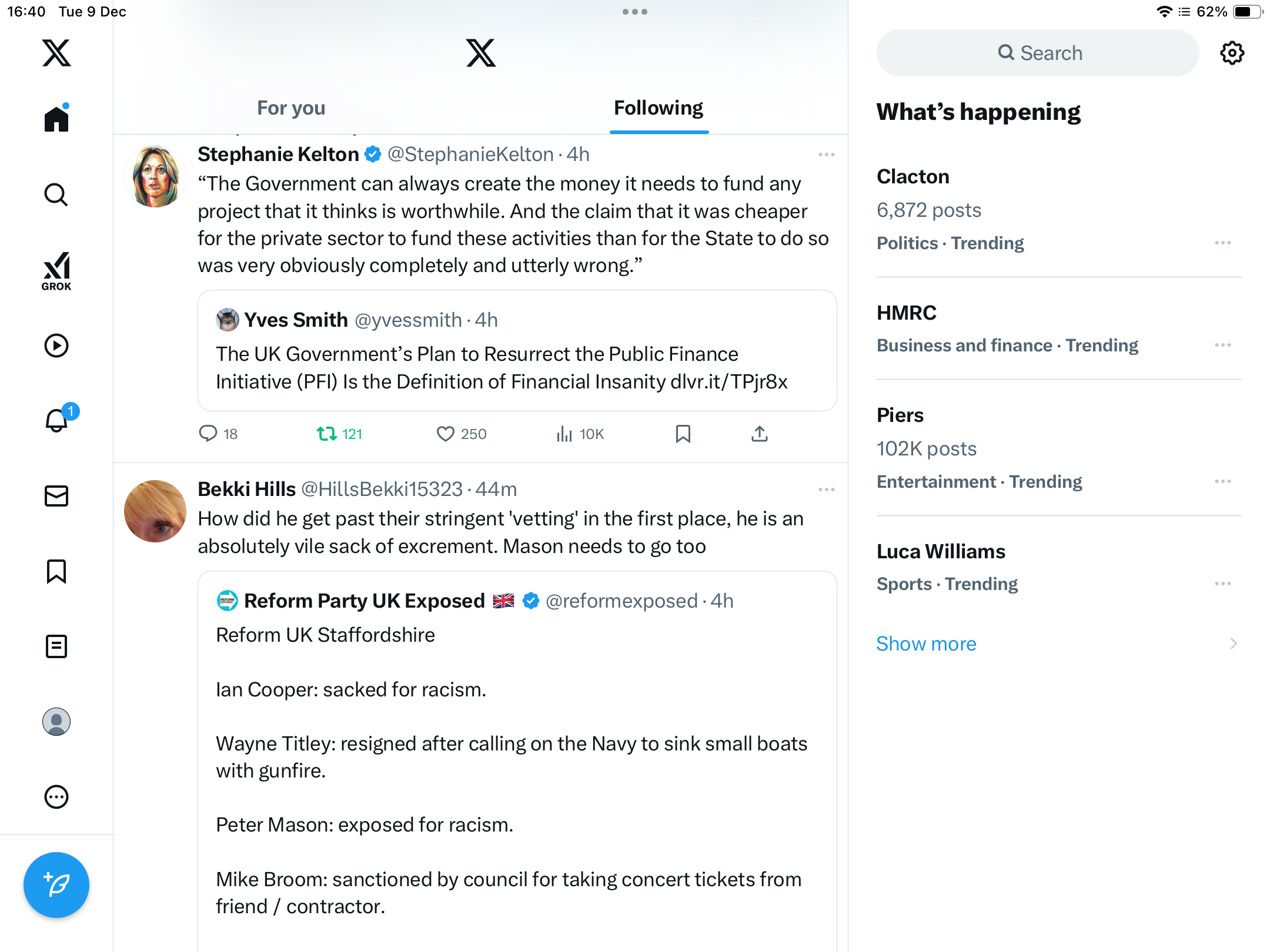Bookmark Stephanie Kelton's post
1270x952 pixels.
click(683, 434)
